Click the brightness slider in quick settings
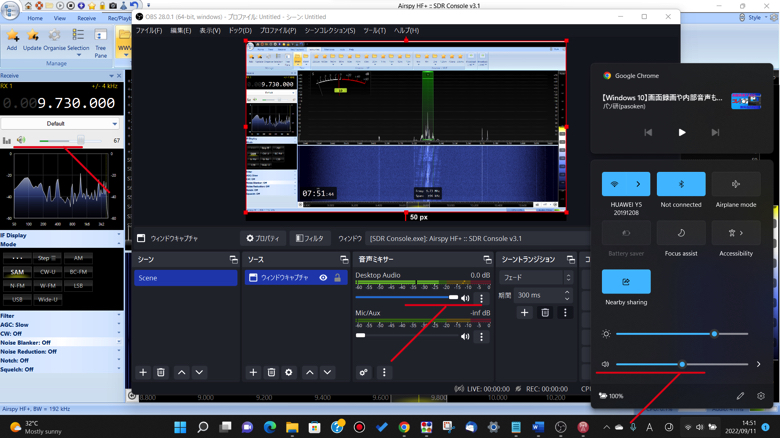 [682, 334]
